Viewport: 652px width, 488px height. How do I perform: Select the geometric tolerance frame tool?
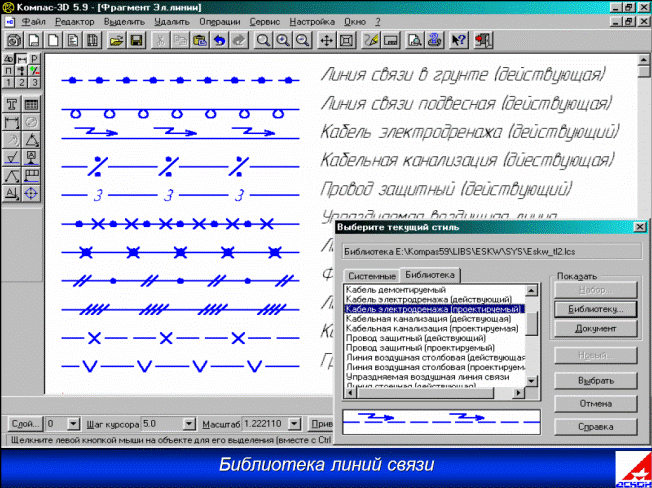coord(31,176)
